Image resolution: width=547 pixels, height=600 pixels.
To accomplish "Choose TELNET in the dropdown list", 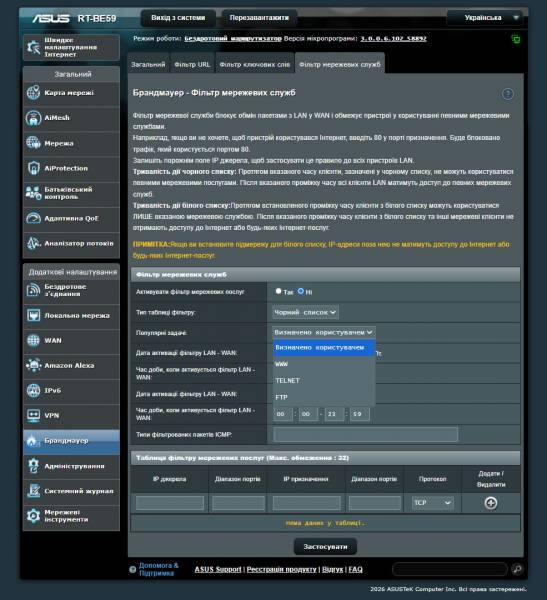I will pos(324,381).
